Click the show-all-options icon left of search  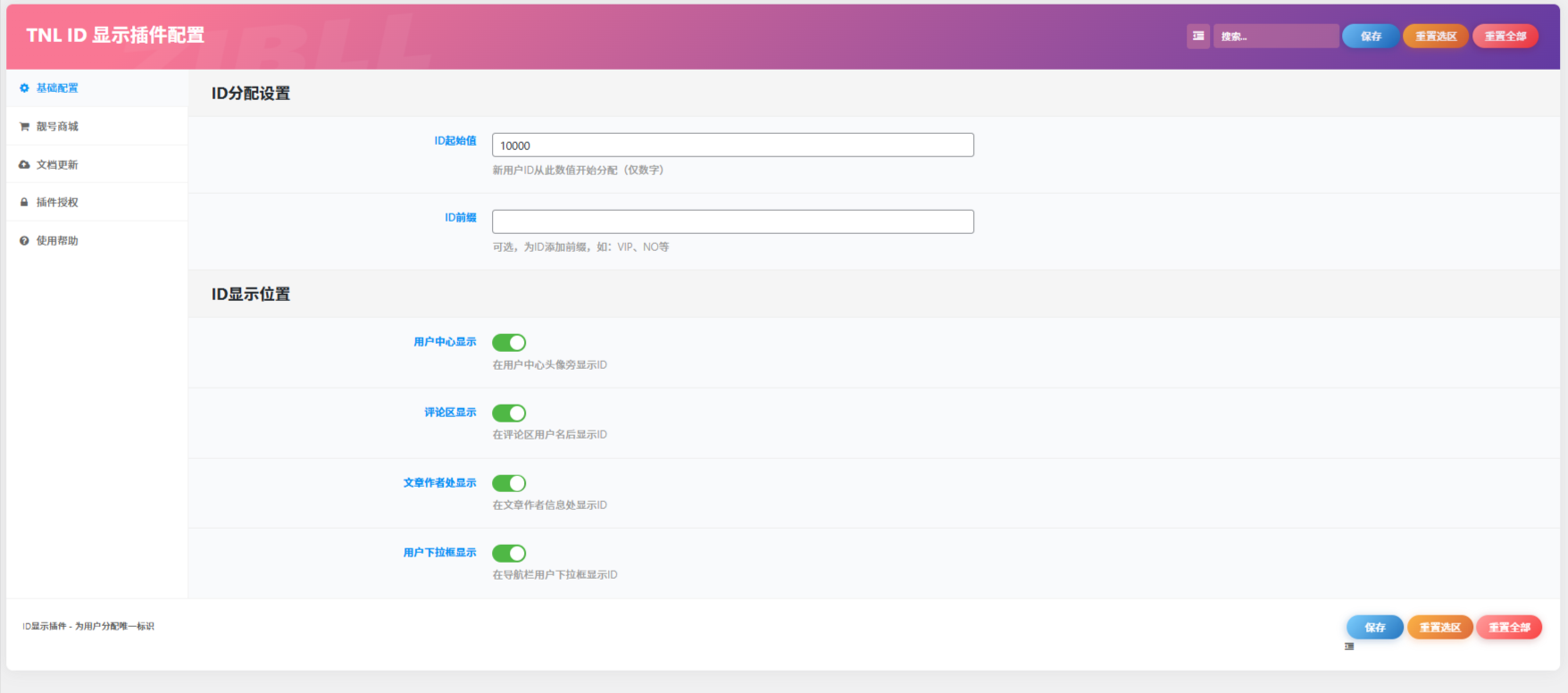(1198, 37)
